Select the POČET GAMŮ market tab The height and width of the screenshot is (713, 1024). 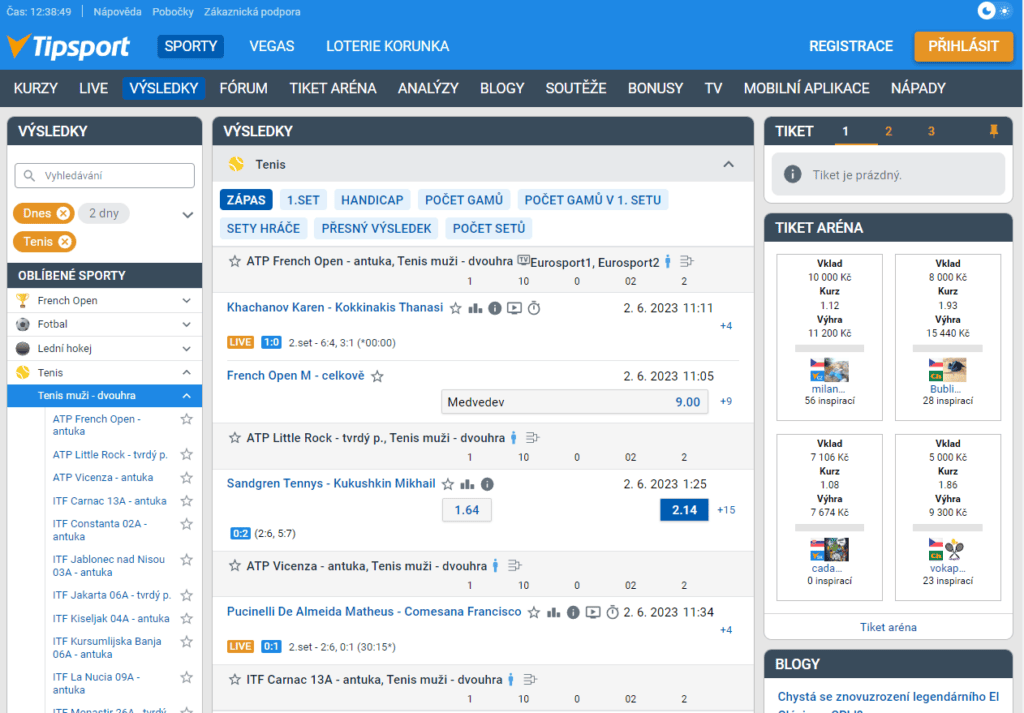click(x=464, y=200)
